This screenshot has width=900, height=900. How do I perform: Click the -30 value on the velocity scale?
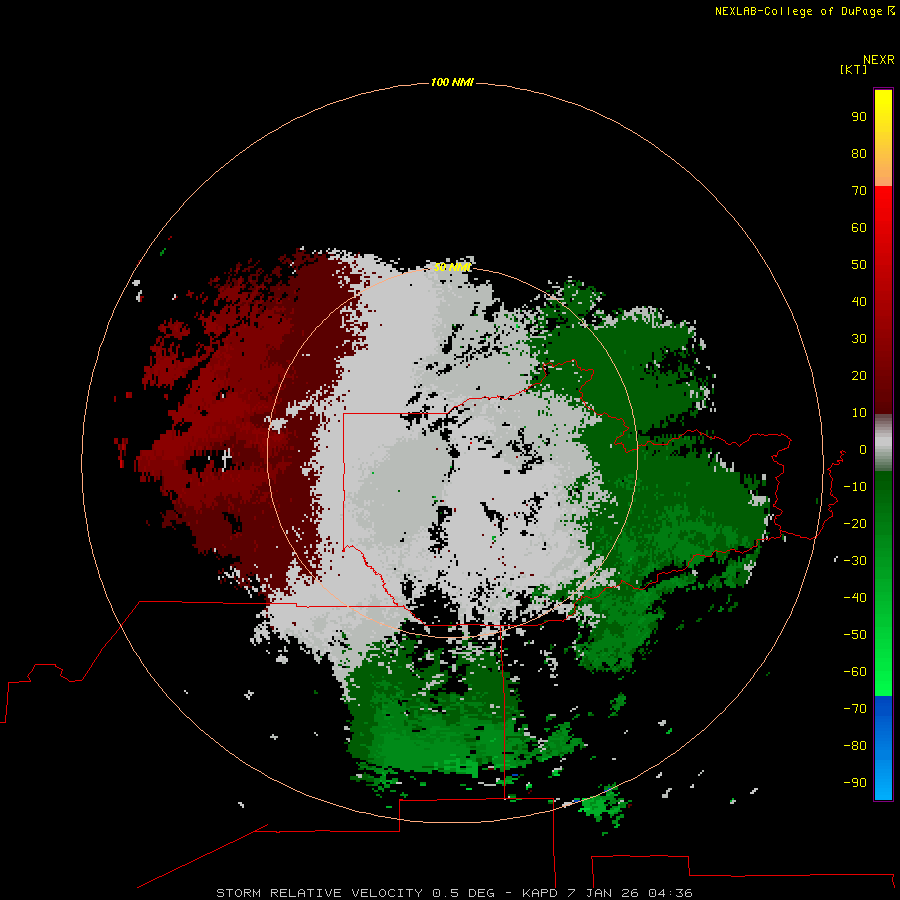click(x=855, y=561)
